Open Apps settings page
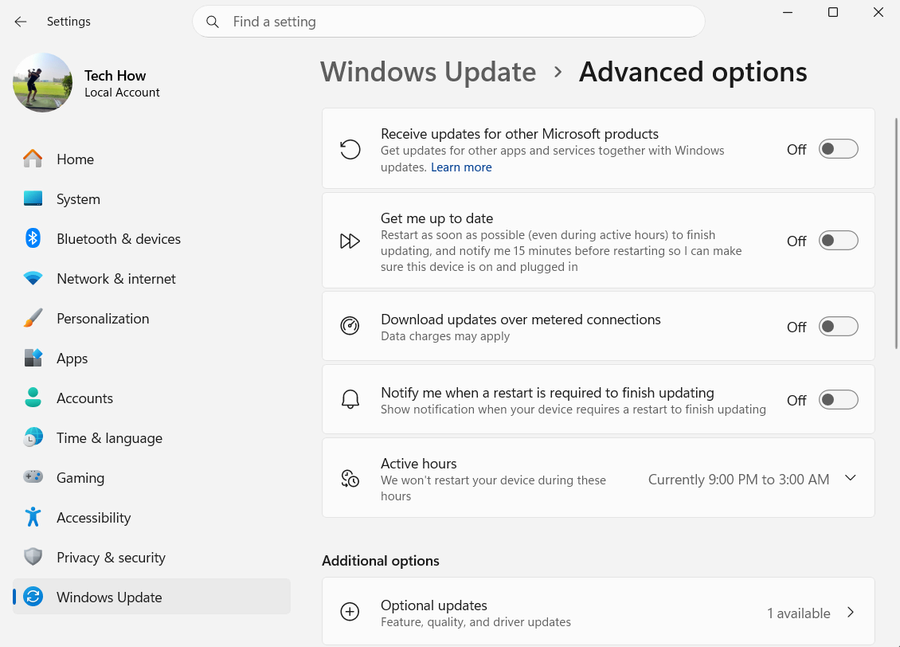This screenshot has height=647, width=900. [x=152, y=358]
